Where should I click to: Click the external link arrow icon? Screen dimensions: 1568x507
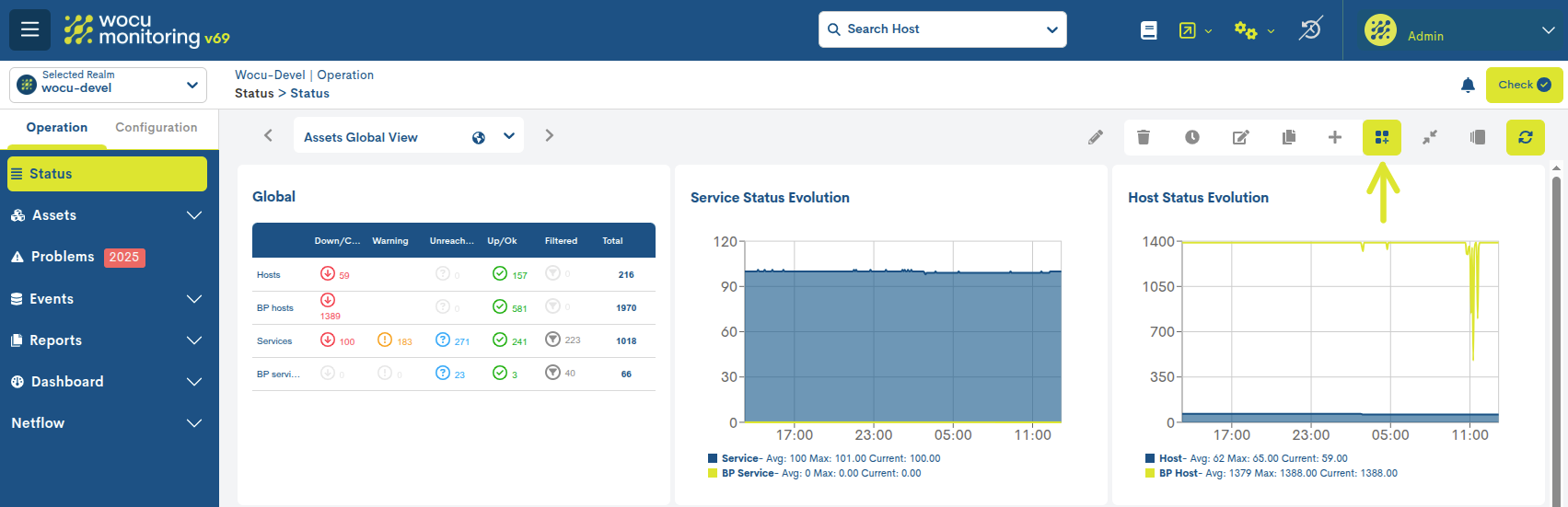point(1188,30)
